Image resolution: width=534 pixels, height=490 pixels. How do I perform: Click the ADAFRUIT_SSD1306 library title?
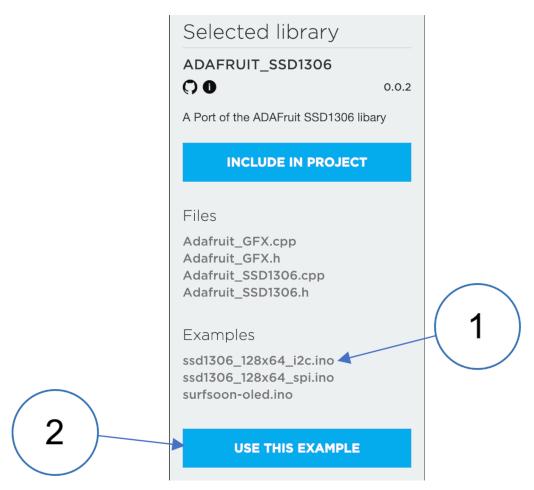point(257,65)
